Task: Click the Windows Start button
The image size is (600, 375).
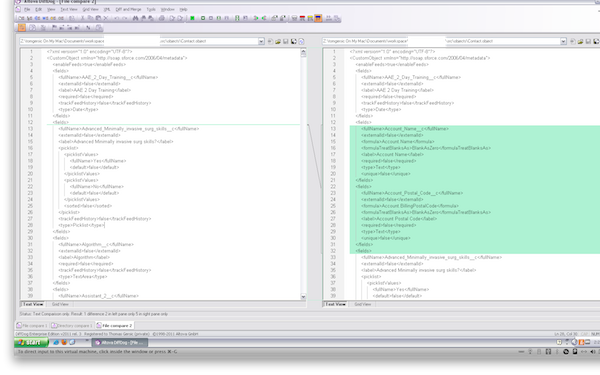Action: tap(31, 342)
